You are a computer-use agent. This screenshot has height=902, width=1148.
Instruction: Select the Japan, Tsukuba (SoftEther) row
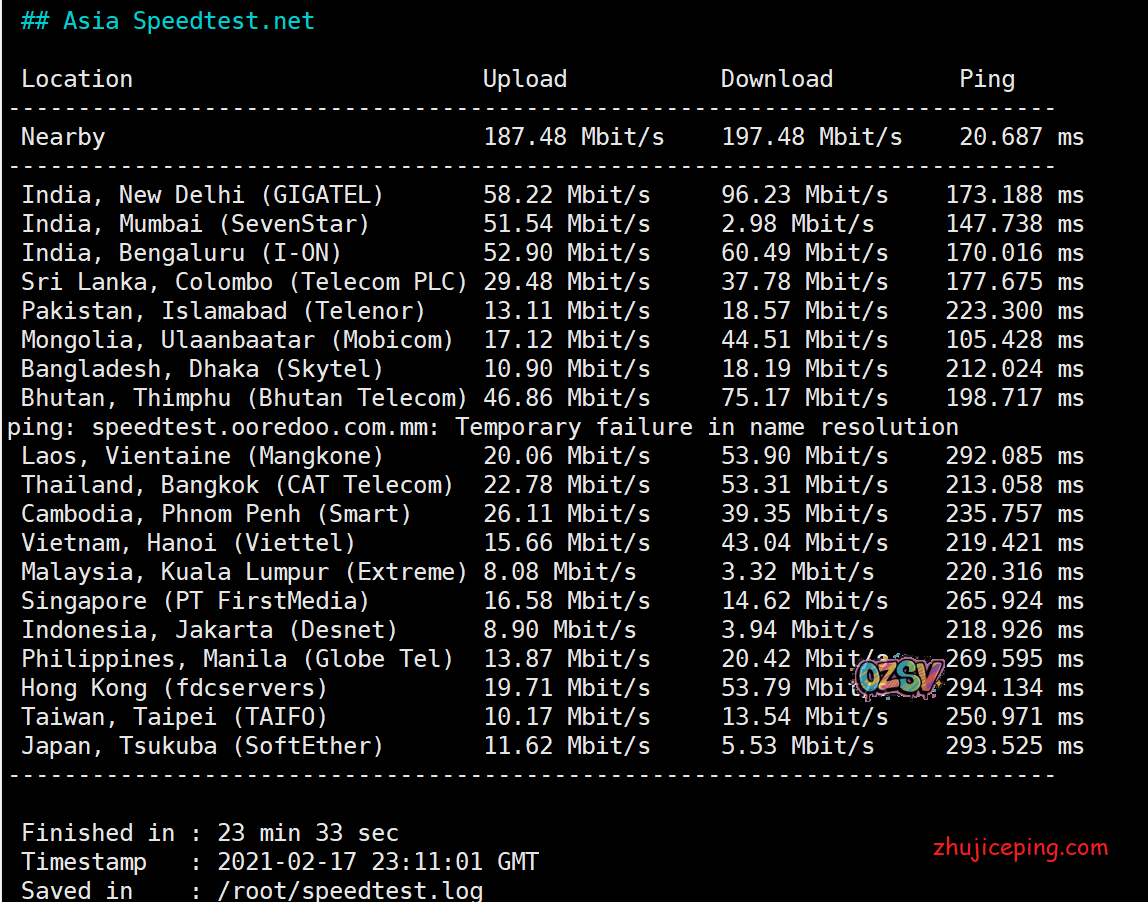(x=202, y=746)
